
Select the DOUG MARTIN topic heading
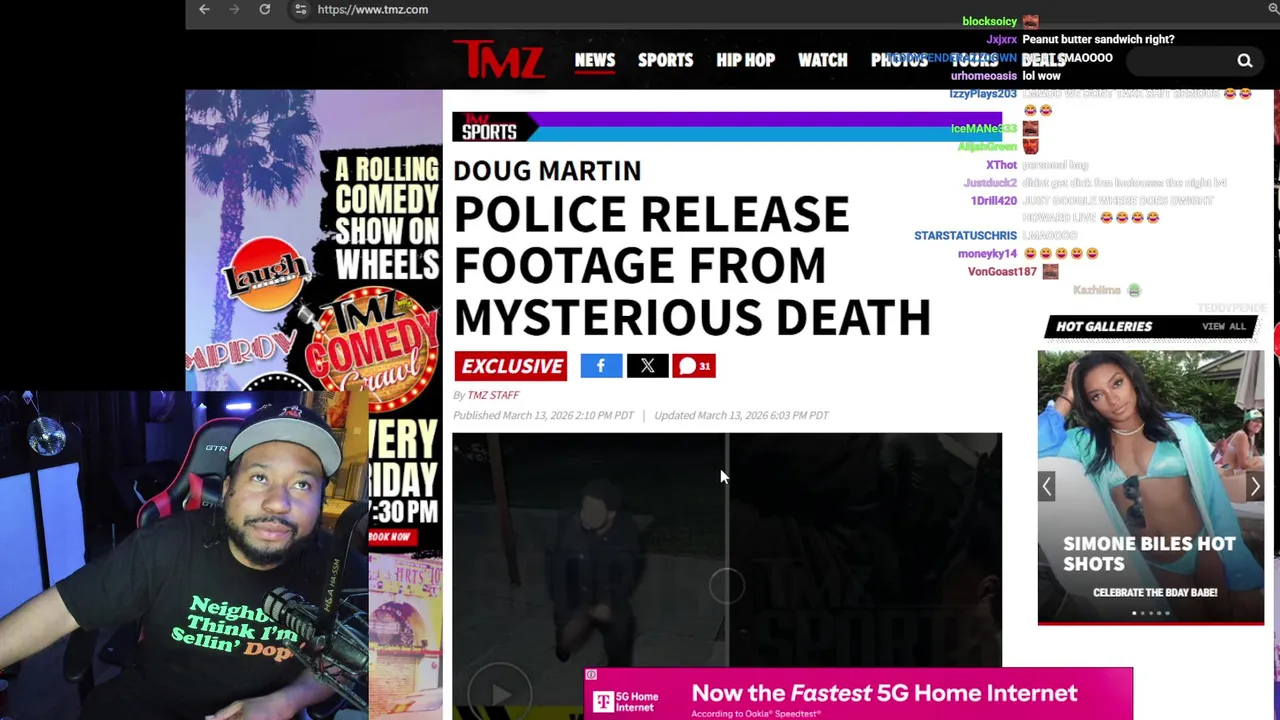point(547,170)
